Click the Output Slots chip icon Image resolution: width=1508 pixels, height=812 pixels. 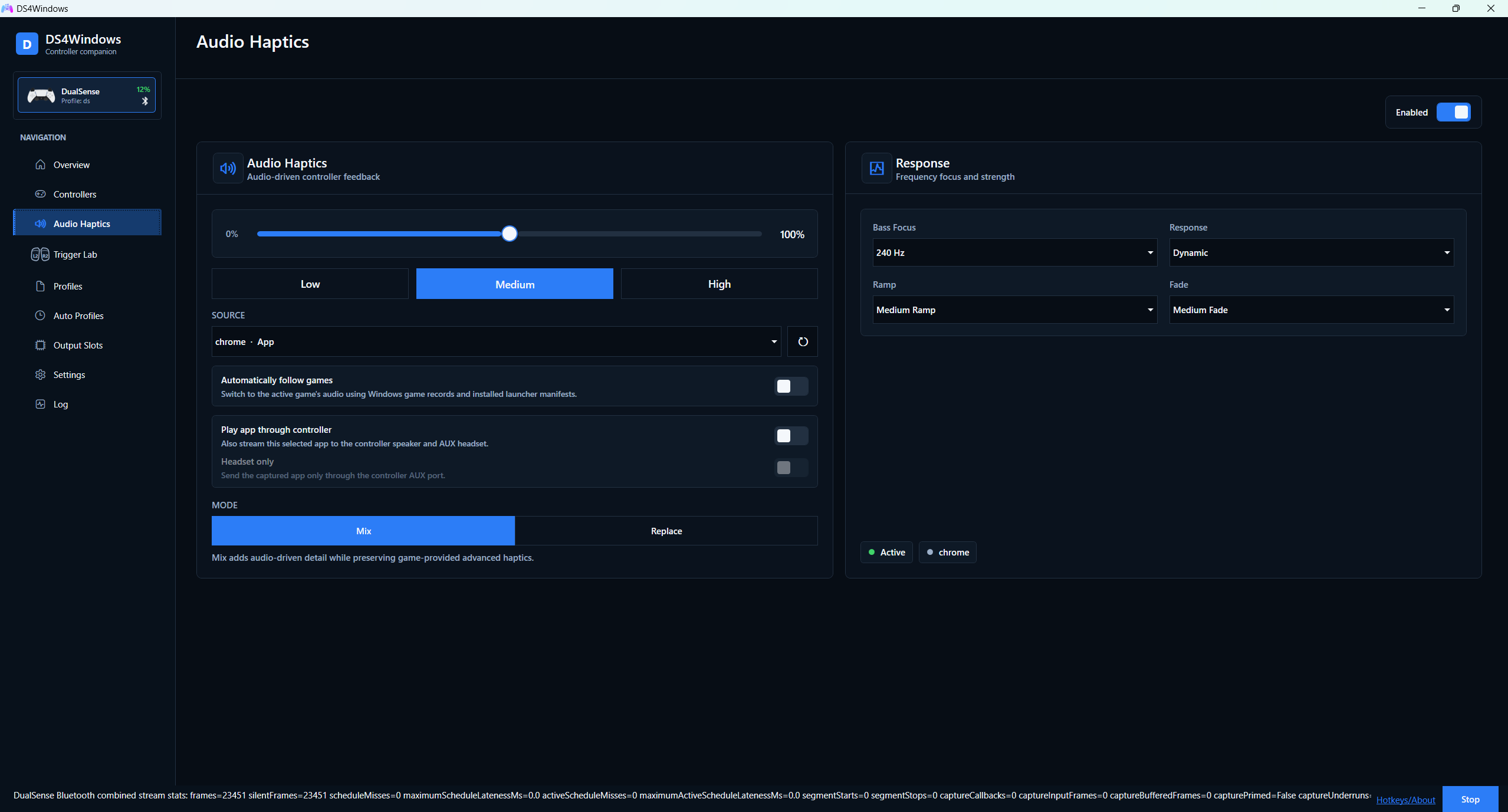tap(40, 345)
